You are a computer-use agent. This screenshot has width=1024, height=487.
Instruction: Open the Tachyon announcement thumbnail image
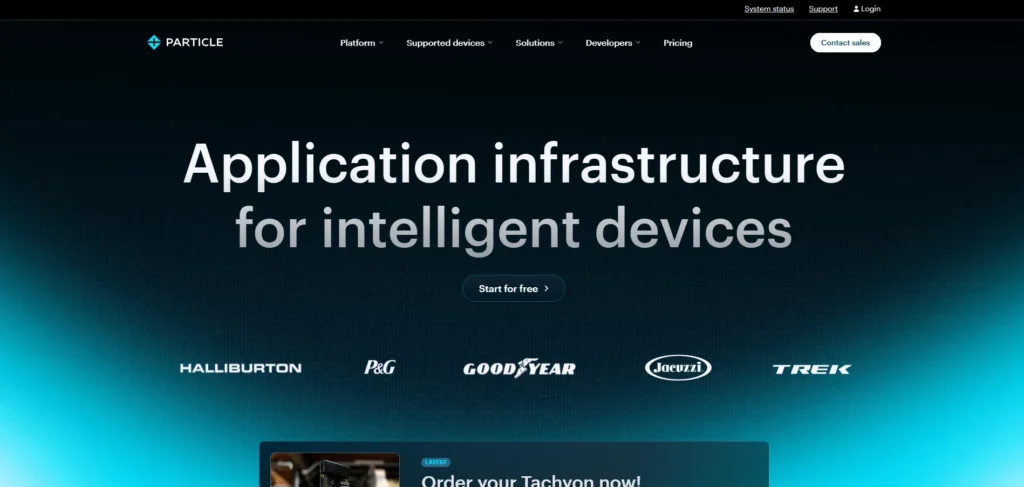click(x=335, y=470)
